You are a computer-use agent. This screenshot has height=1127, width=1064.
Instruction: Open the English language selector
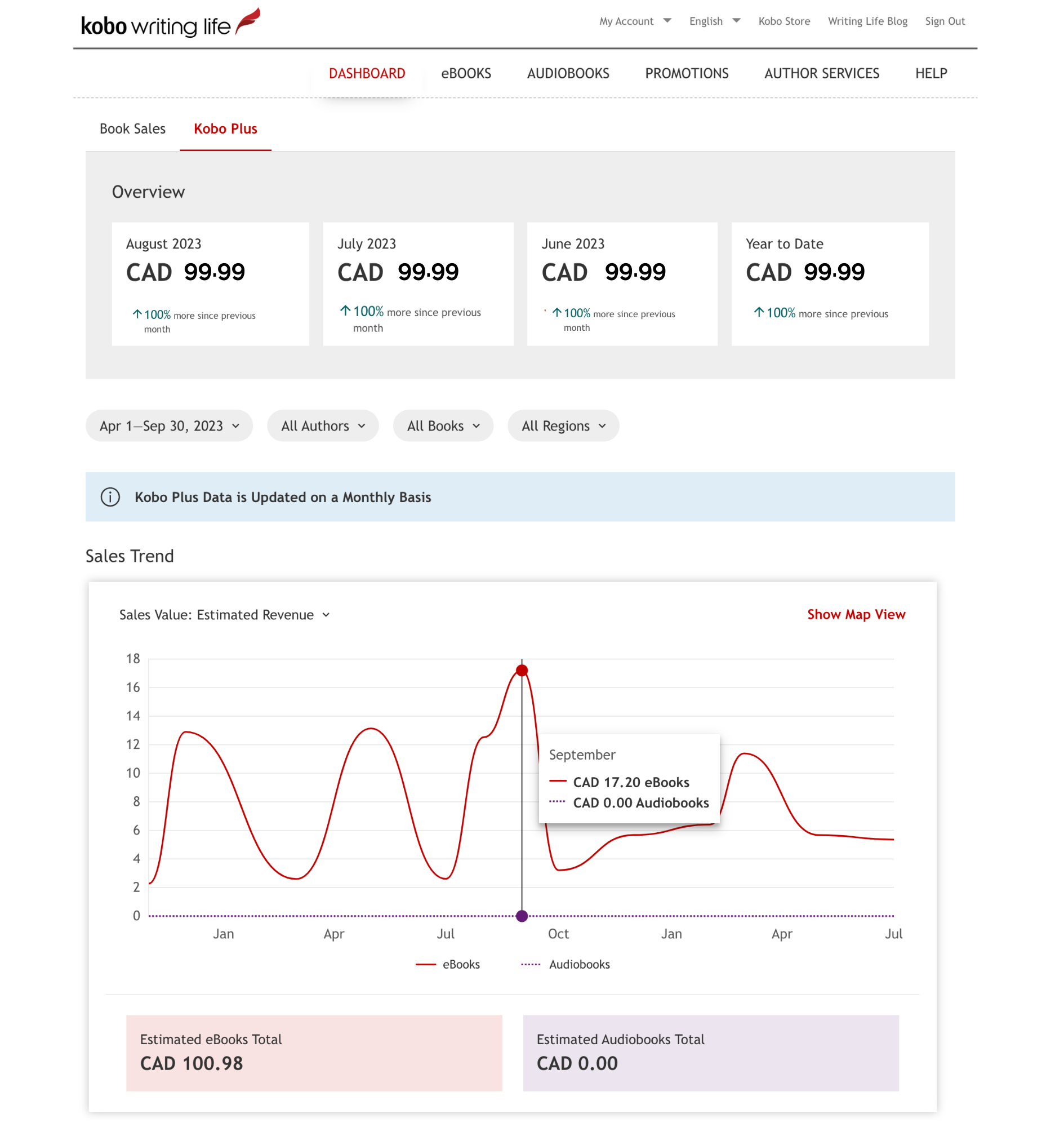714,21
